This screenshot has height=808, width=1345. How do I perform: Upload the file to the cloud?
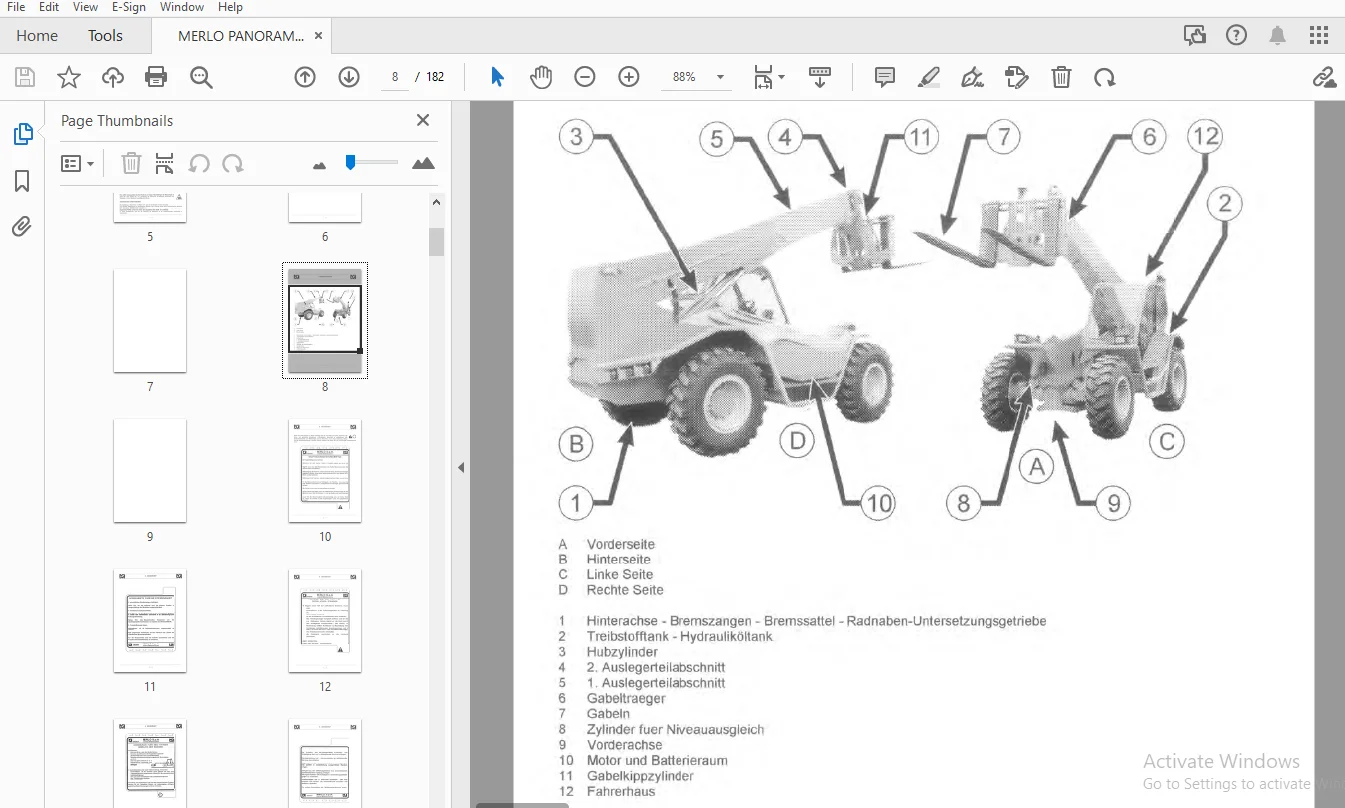[x=113, y=77]
